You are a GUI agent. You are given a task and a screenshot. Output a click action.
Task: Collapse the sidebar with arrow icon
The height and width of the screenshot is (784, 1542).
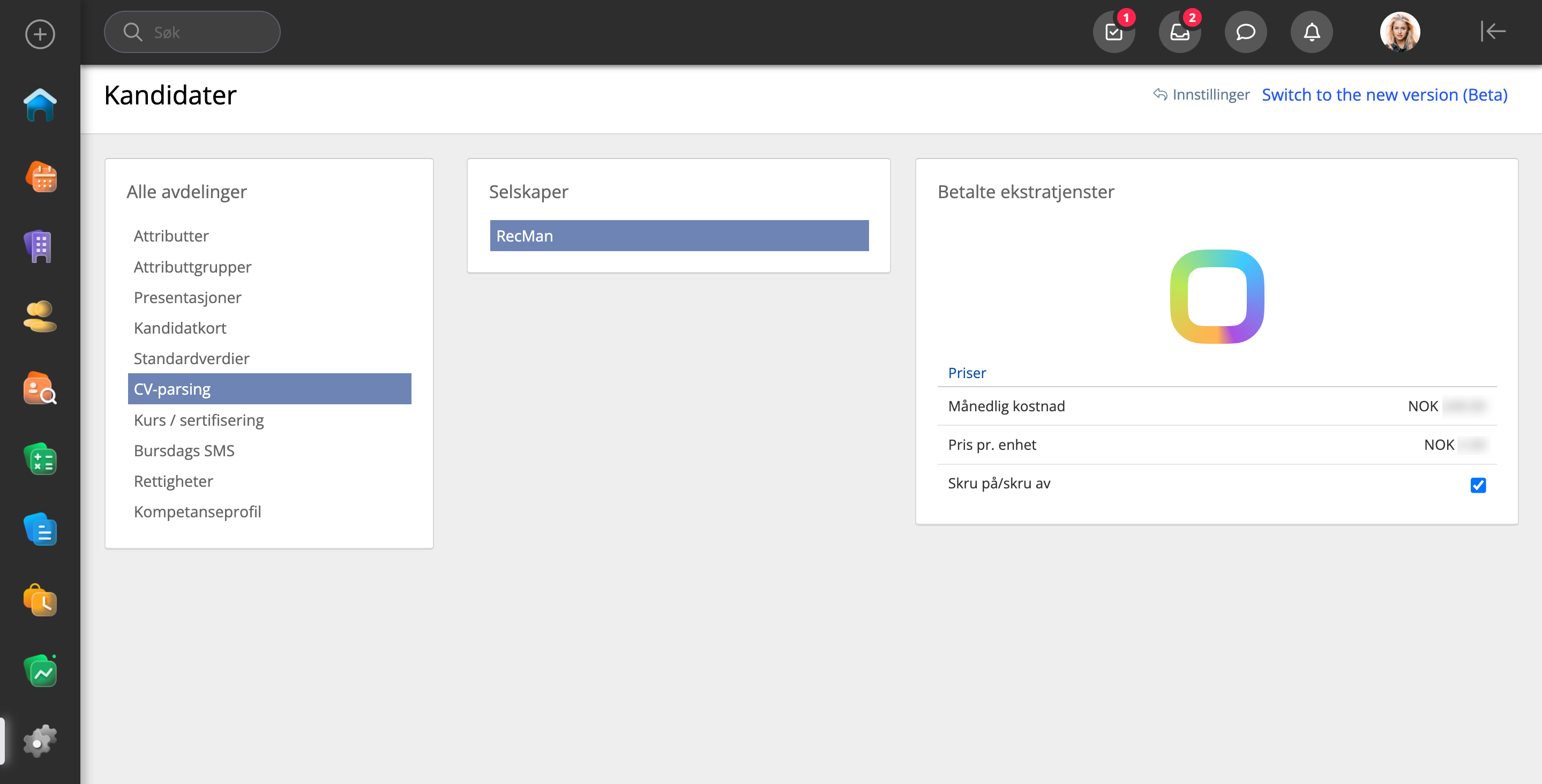(x=1493, y=31)
